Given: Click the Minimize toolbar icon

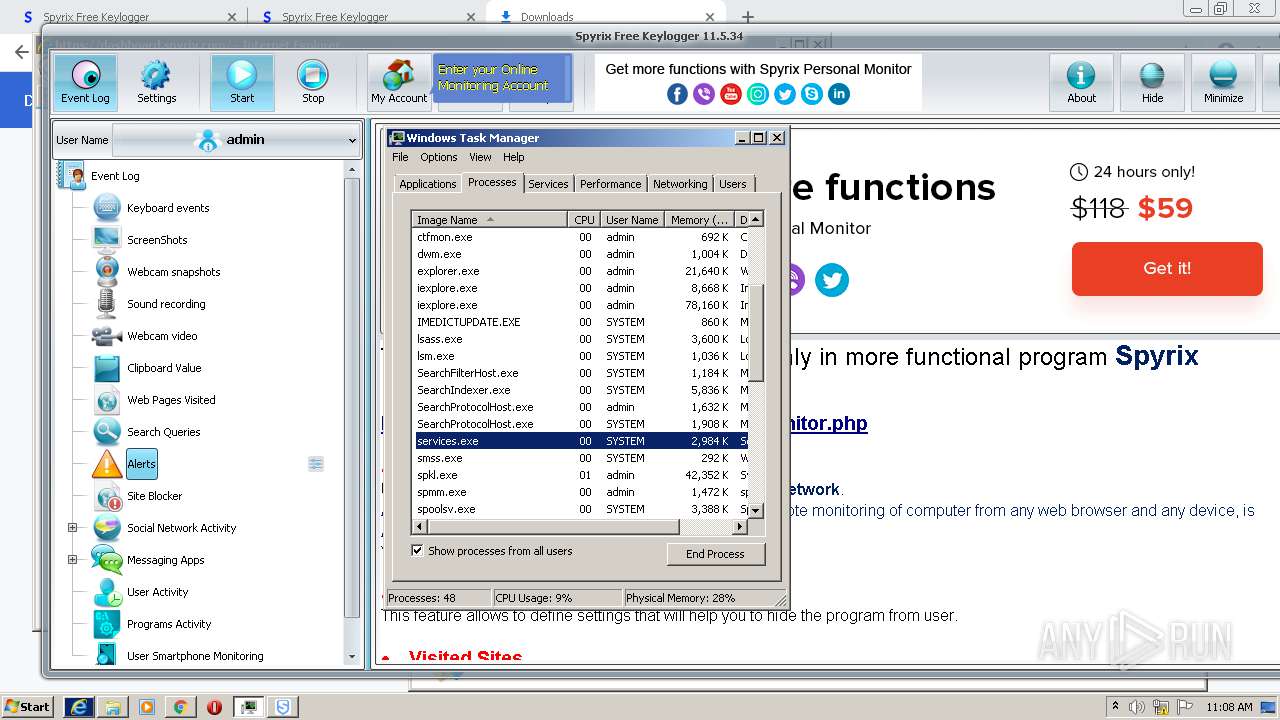Looking at the screenshot, I should tap(1223, 82).
